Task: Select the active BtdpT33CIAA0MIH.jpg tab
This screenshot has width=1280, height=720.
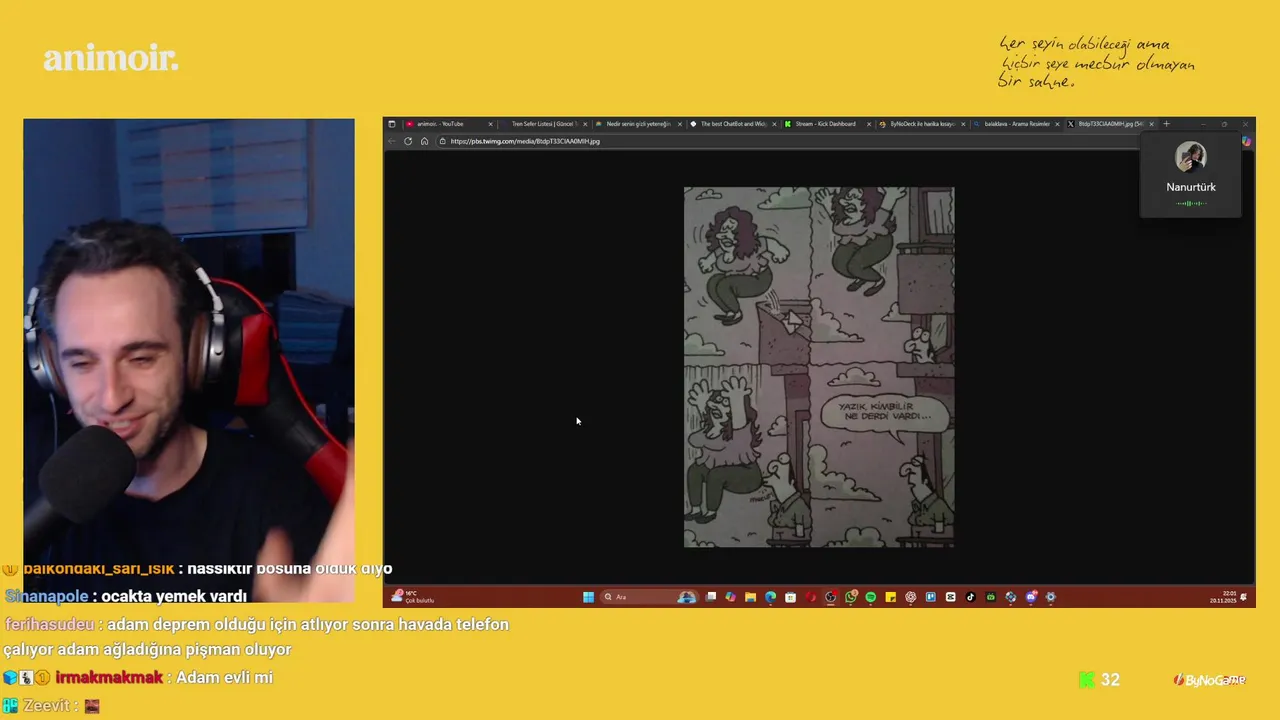Action: point(1110,124)
